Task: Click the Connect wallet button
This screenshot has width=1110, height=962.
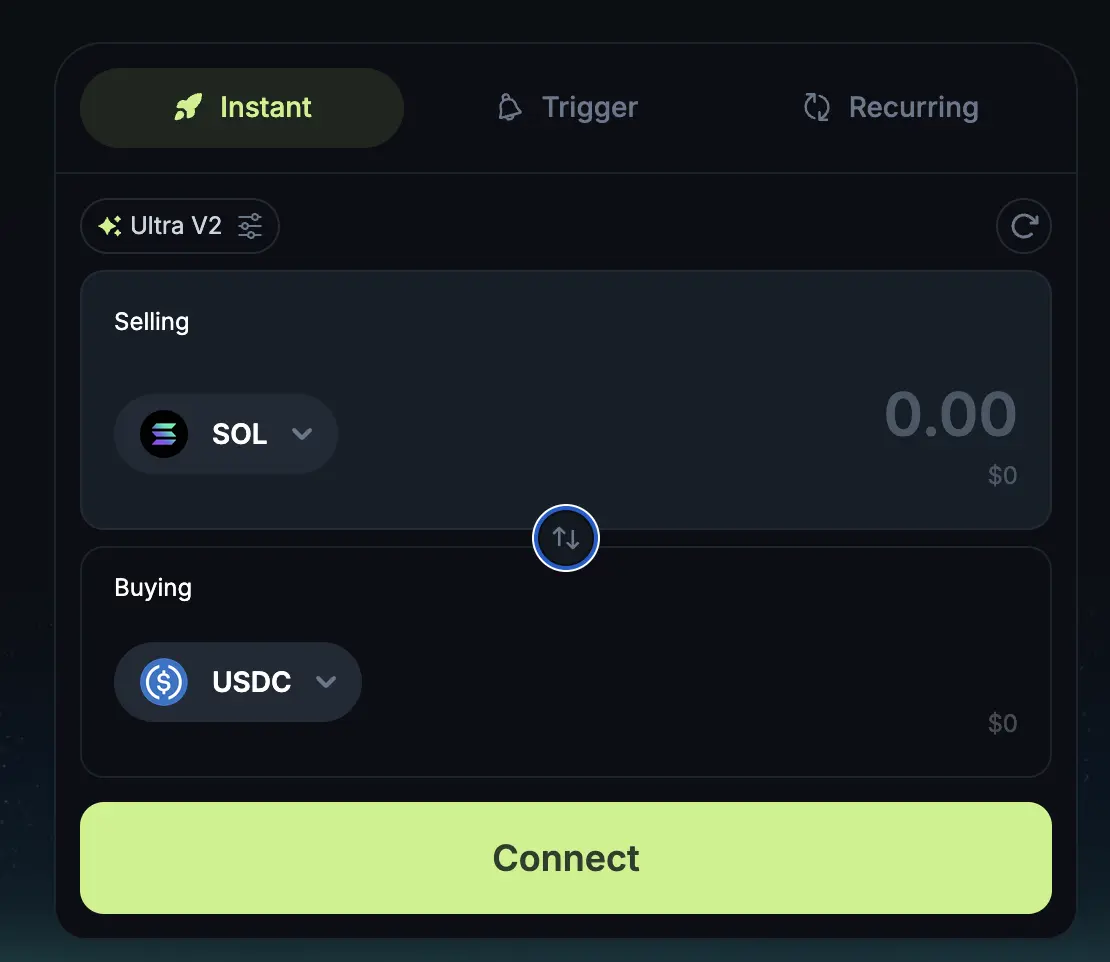Action: [566, 858]
